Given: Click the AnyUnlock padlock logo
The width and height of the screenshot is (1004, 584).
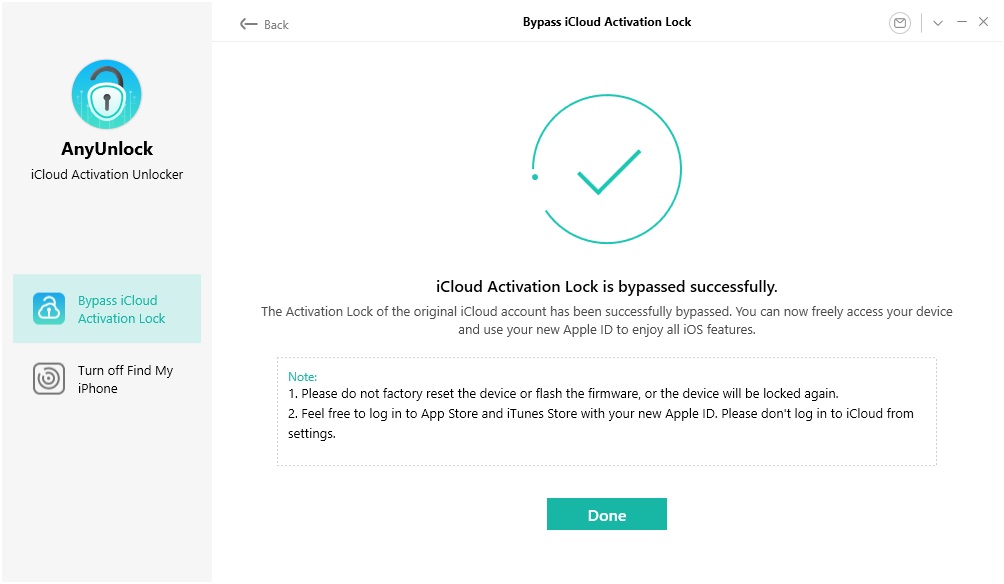Looking at the screenshot, I should [106, 94].
